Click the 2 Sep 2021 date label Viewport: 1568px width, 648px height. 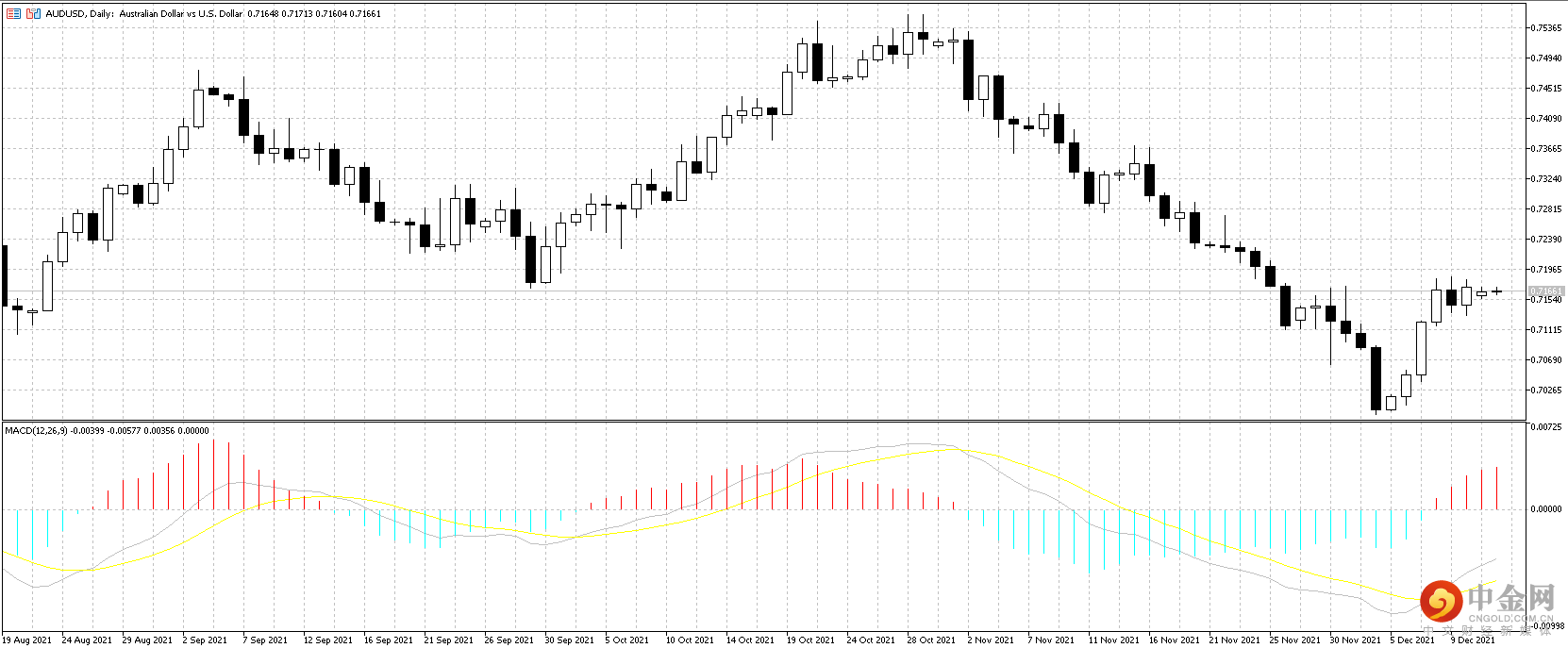[x=205, y=640]
